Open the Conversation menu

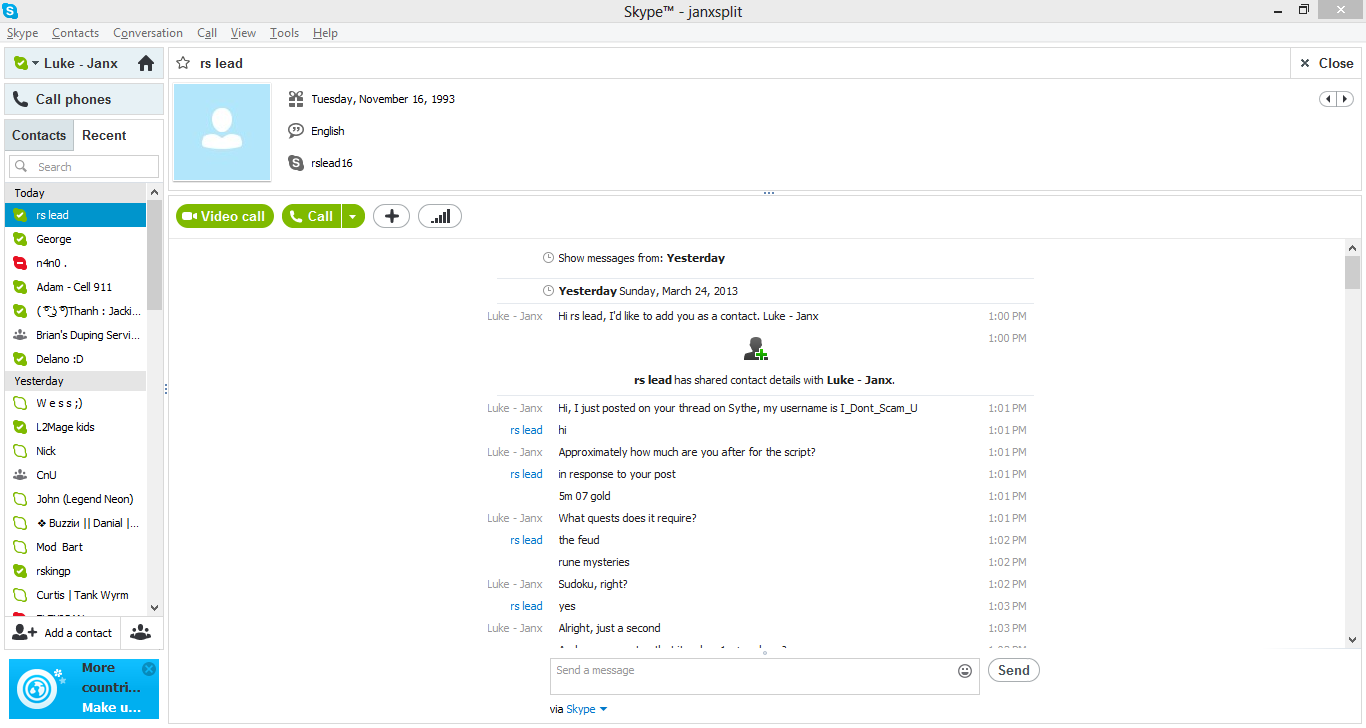tap(148, 33)
